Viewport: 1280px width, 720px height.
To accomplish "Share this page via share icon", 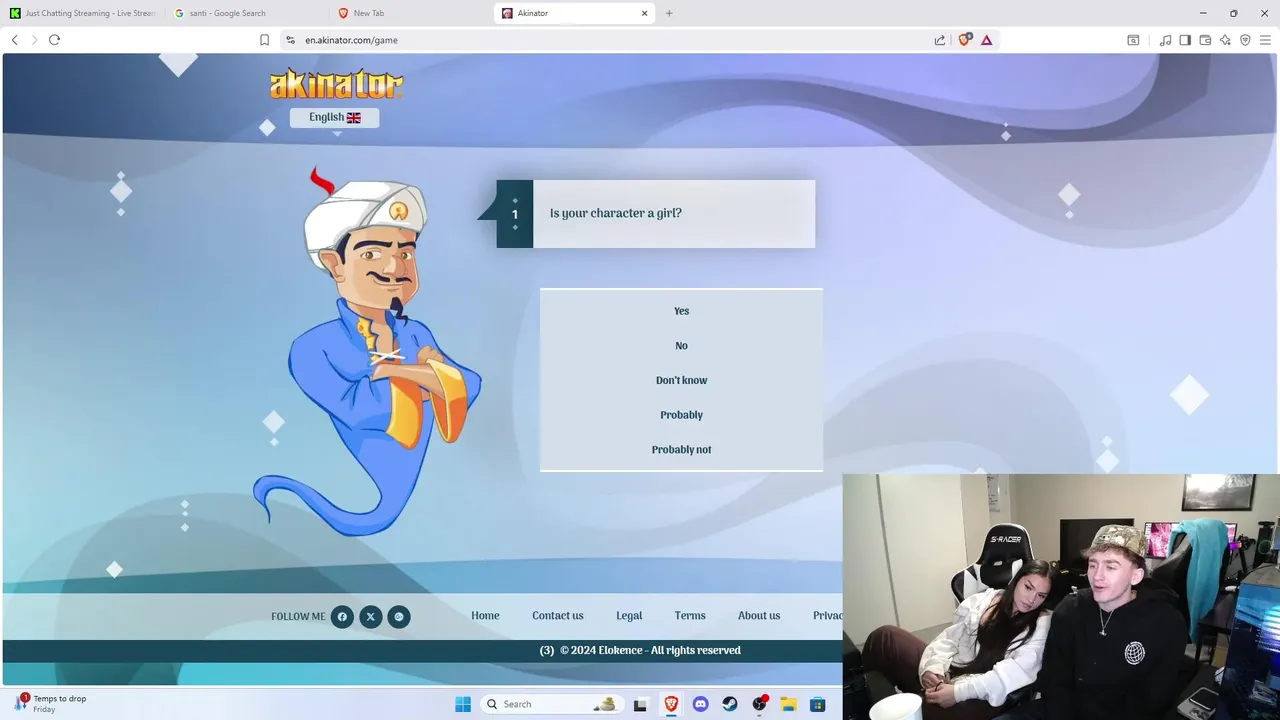I will (940, 40).
